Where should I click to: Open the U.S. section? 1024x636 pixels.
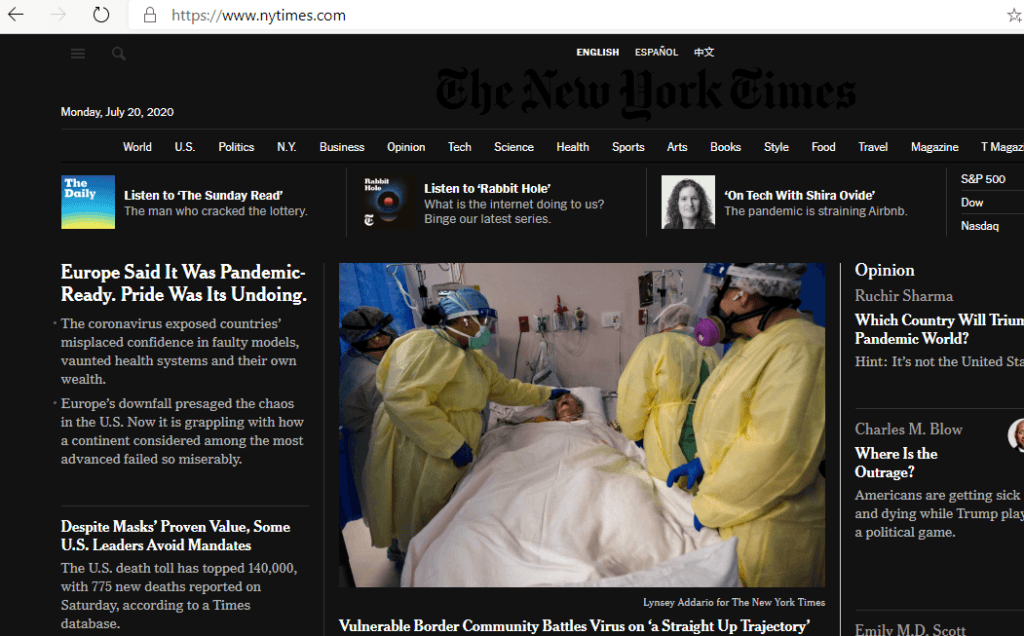[185, 147]
